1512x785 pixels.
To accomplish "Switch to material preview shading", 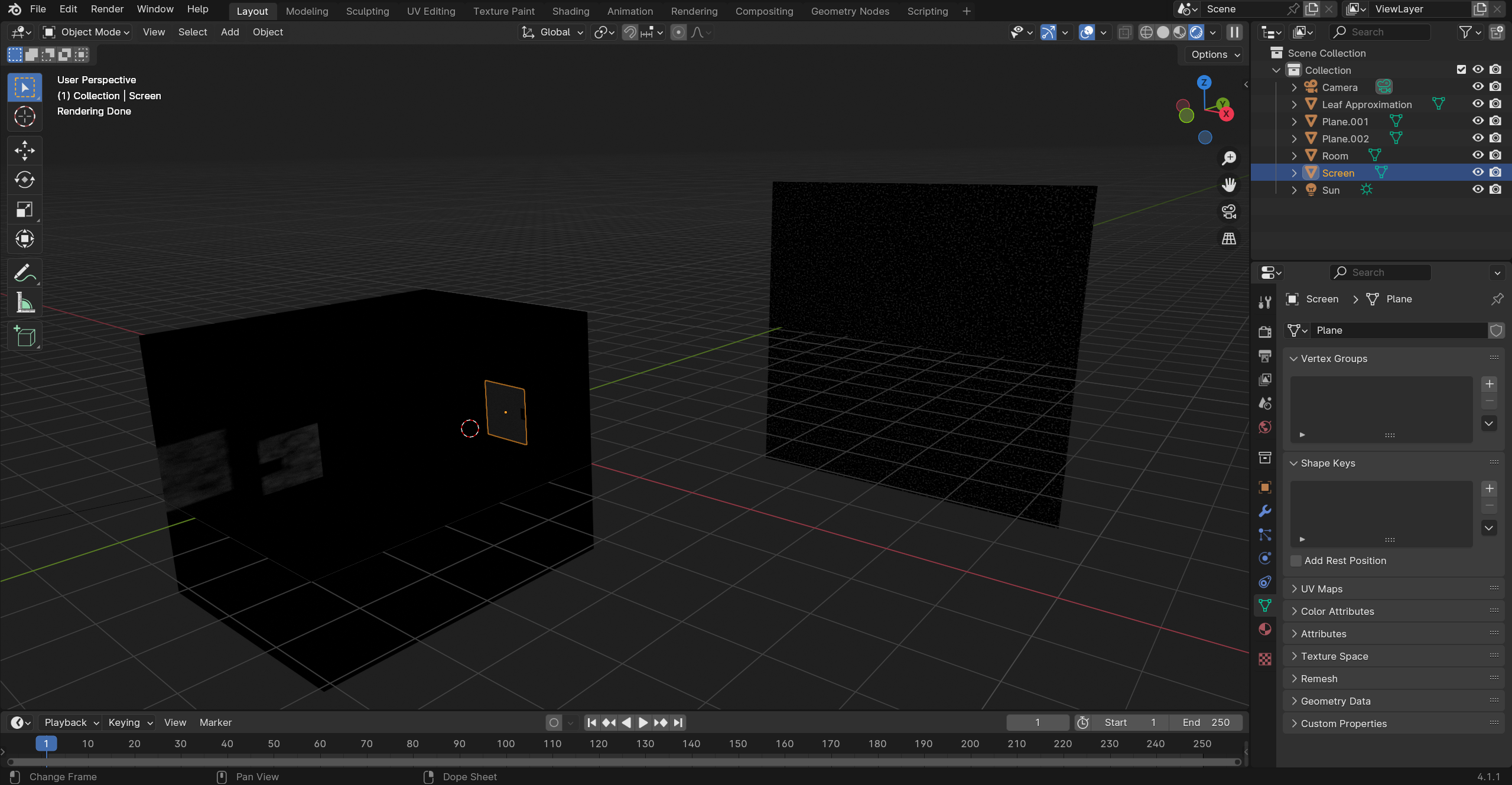I will click(1179, 32).
